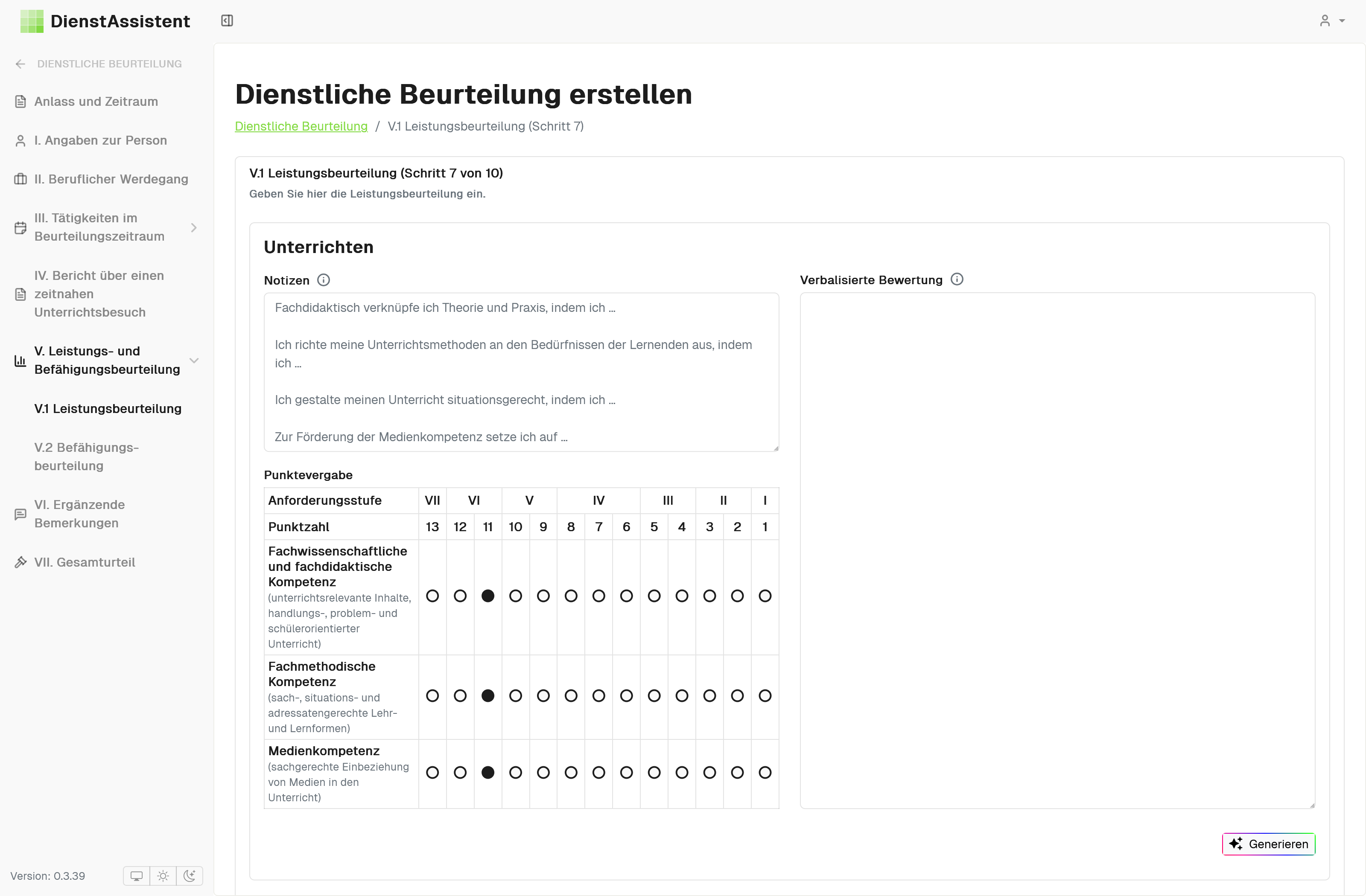Click the Notizen info icon
Screen dimensions: 1366x896
(324, 280)
